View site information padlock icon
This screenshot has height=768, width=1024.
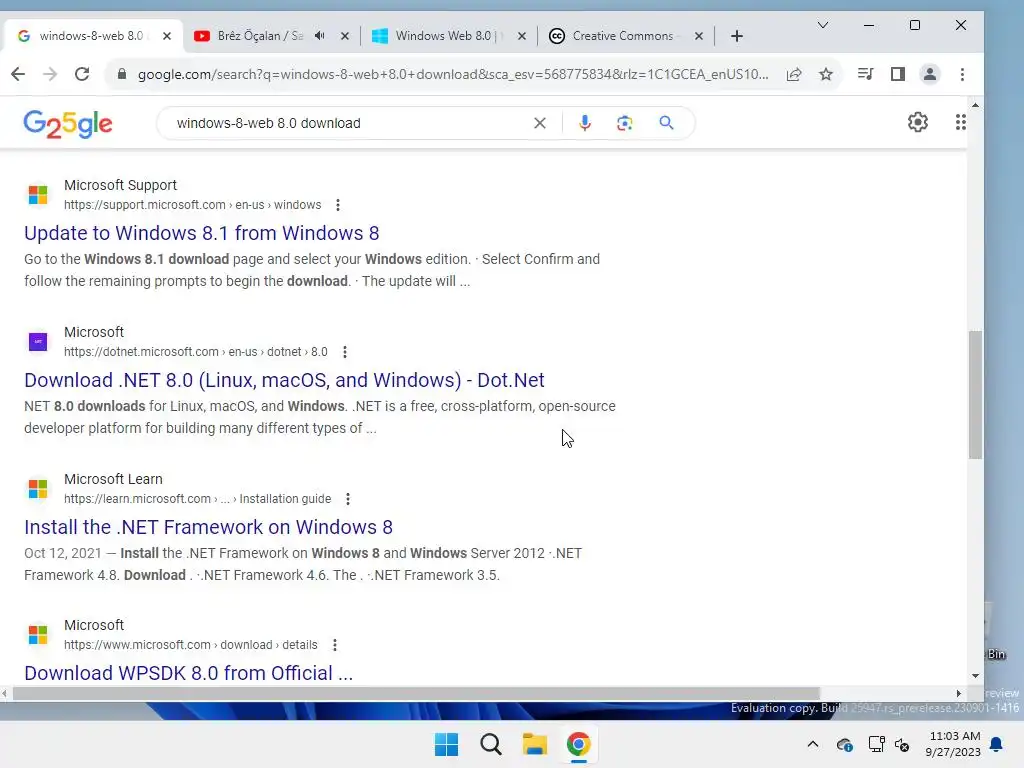pos(121,74)
